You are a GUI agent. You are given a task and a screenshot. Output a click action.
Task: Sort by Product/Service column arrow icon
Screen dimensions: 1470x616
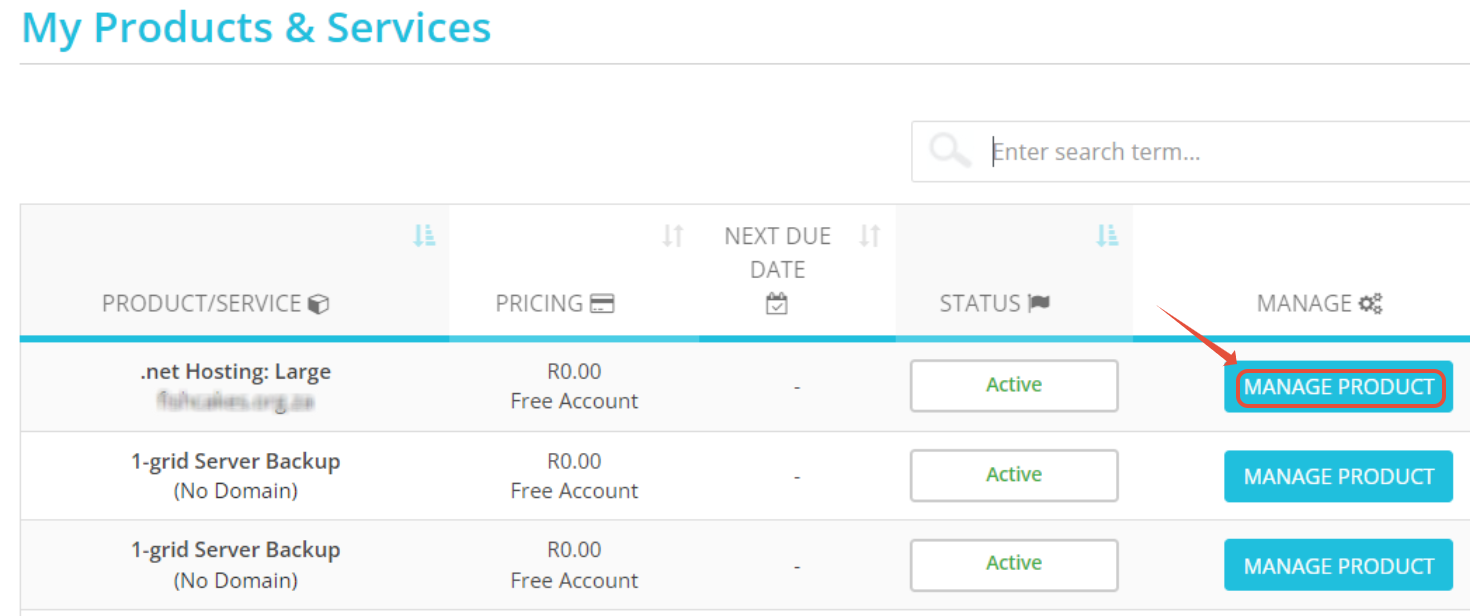(425, 236)
